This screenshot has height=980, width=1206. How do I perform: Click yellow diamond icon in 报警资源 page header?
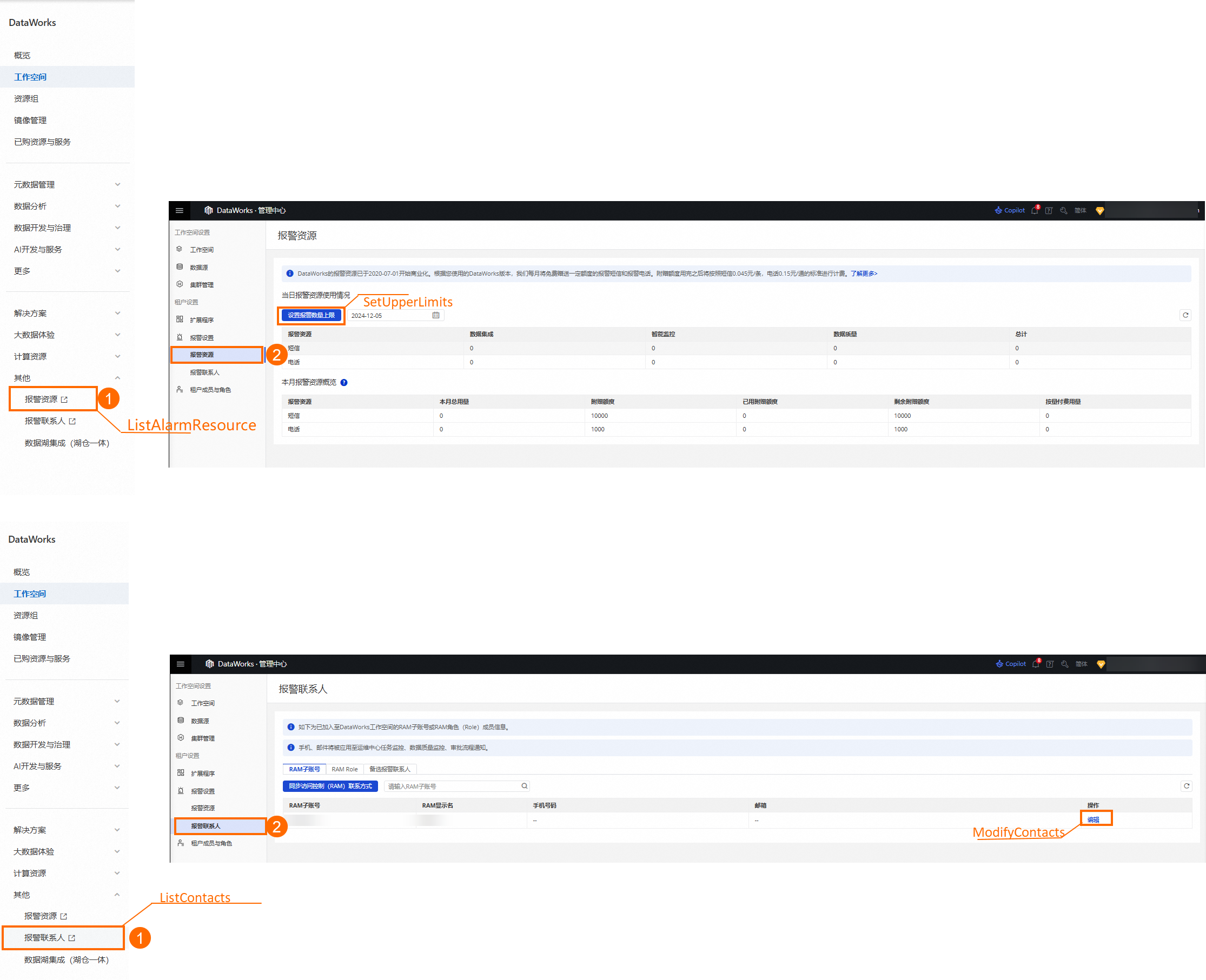(x=1100, y=211)
